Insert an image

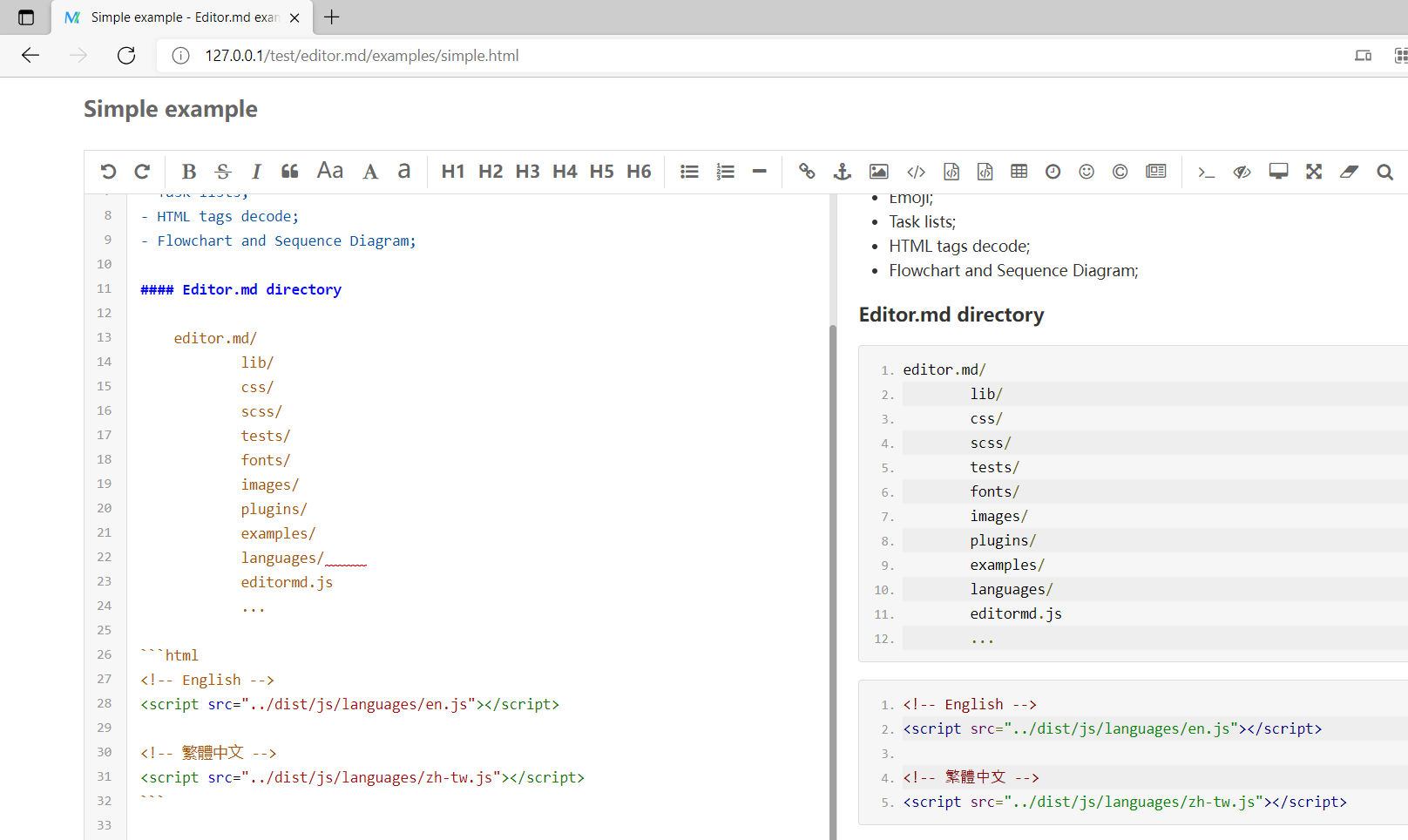(x=879, y=172)
